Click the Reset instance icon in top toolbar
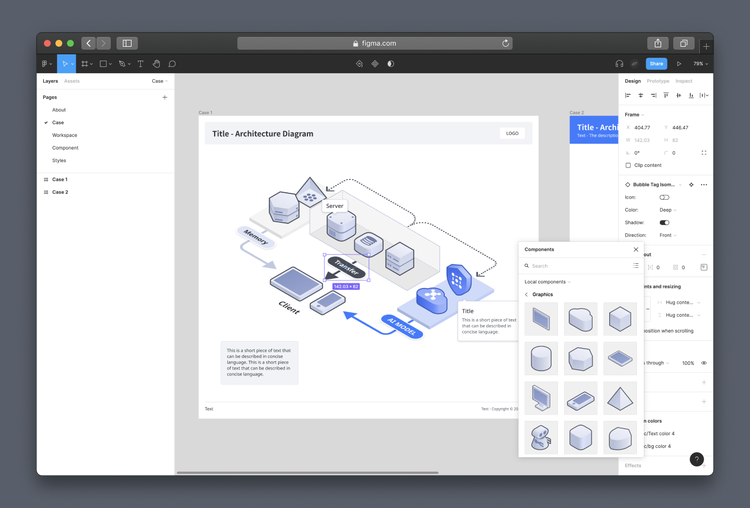 click(359, 64)
